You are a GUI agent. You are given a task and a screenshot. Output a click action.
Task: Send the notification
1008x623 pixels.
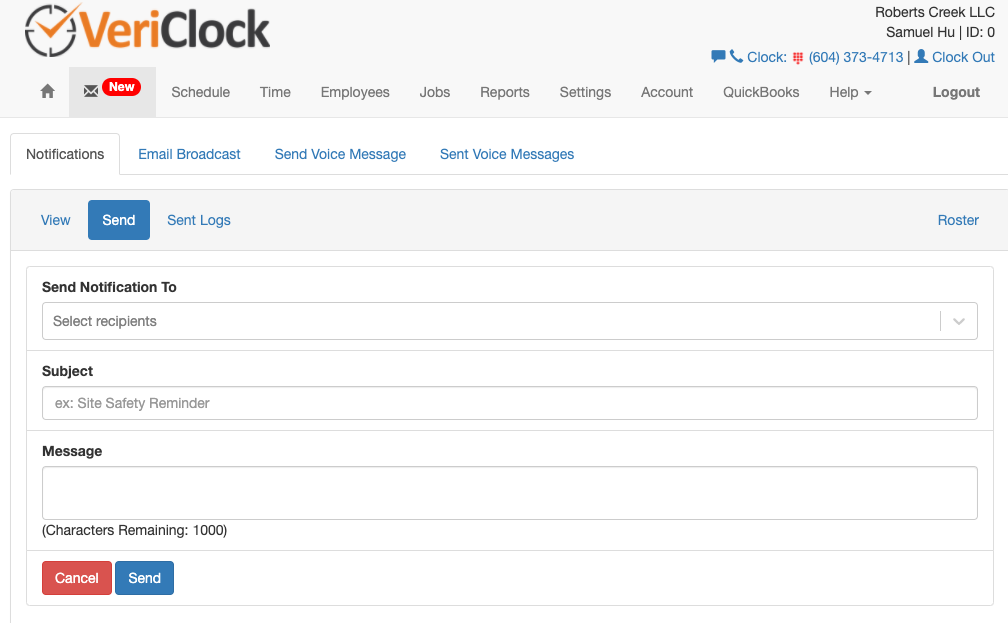(144, 577)
